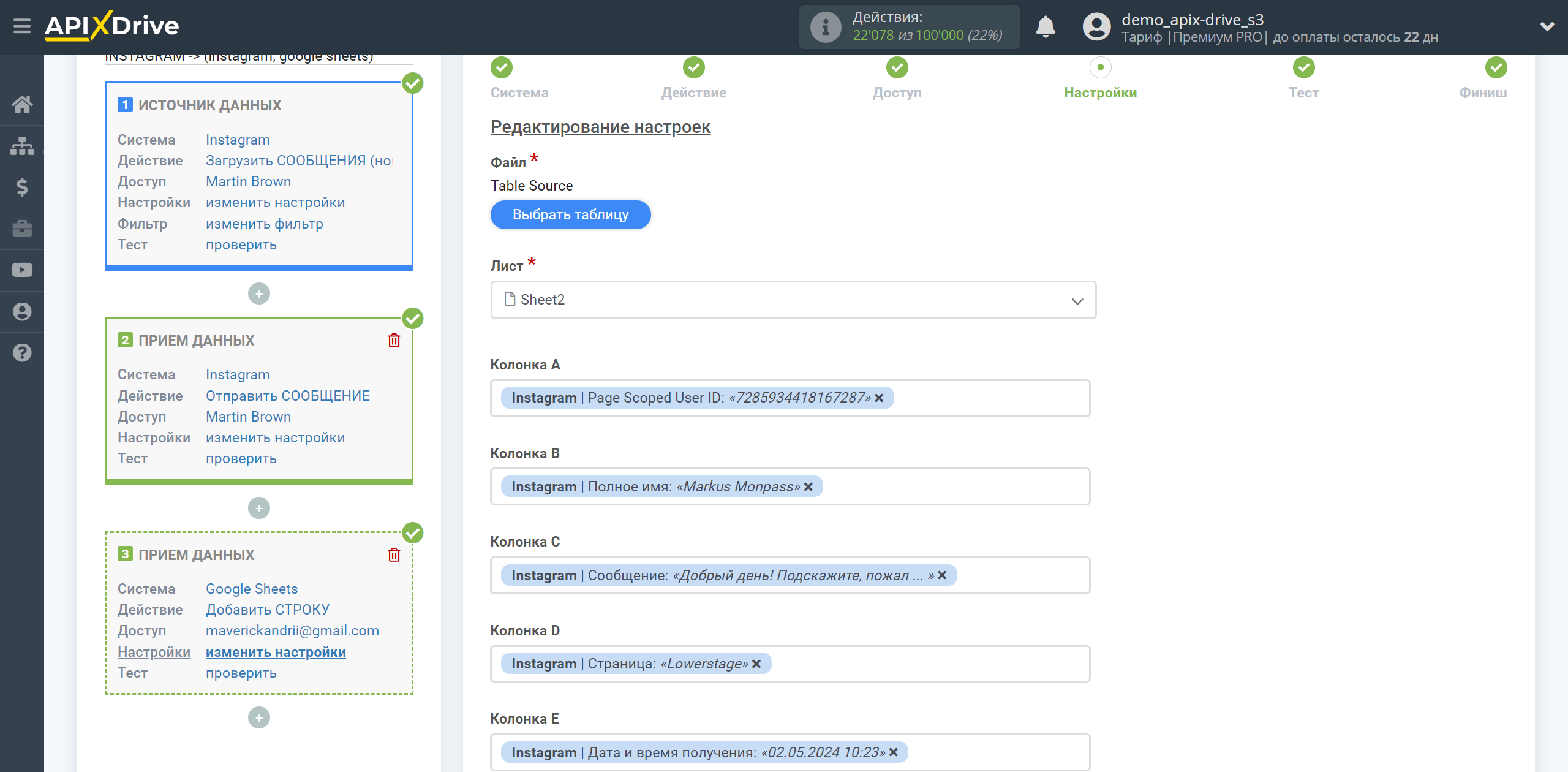The height and width of the screenshot is (772, 1568).
Task: Open the connections sitemap icon in sidebar
Action: 22,146
